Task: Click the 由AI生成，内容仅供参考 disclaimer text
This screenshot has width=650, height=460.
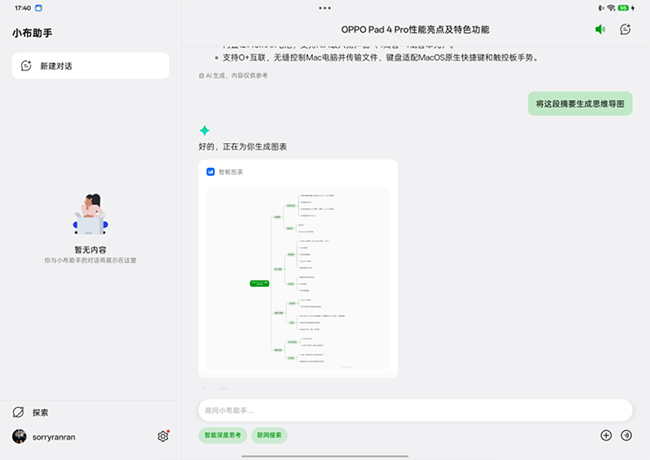Action: [x=233, y=75]
